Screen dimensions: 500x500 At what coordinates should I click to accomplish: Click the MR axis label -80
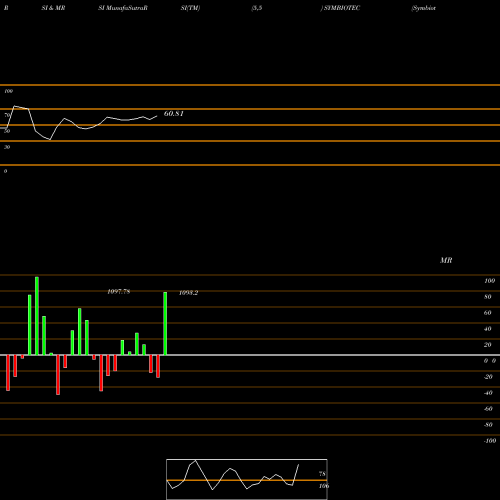488,425
